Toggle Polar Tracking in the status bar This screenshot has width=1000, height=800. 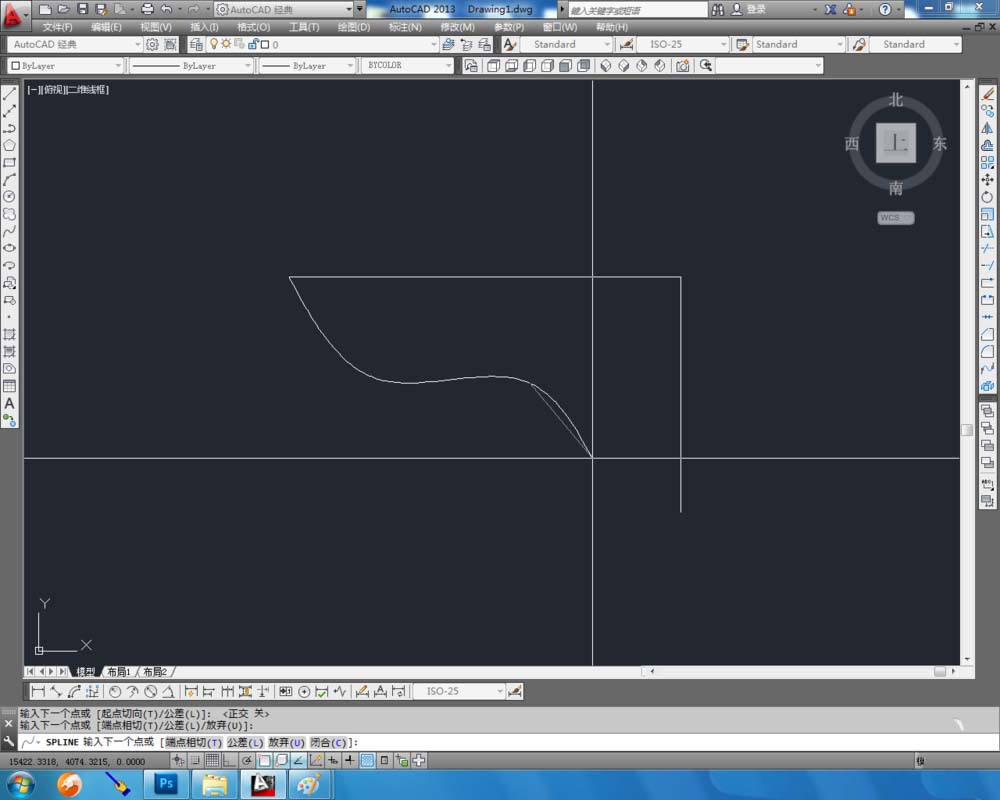tap(246, 760)
